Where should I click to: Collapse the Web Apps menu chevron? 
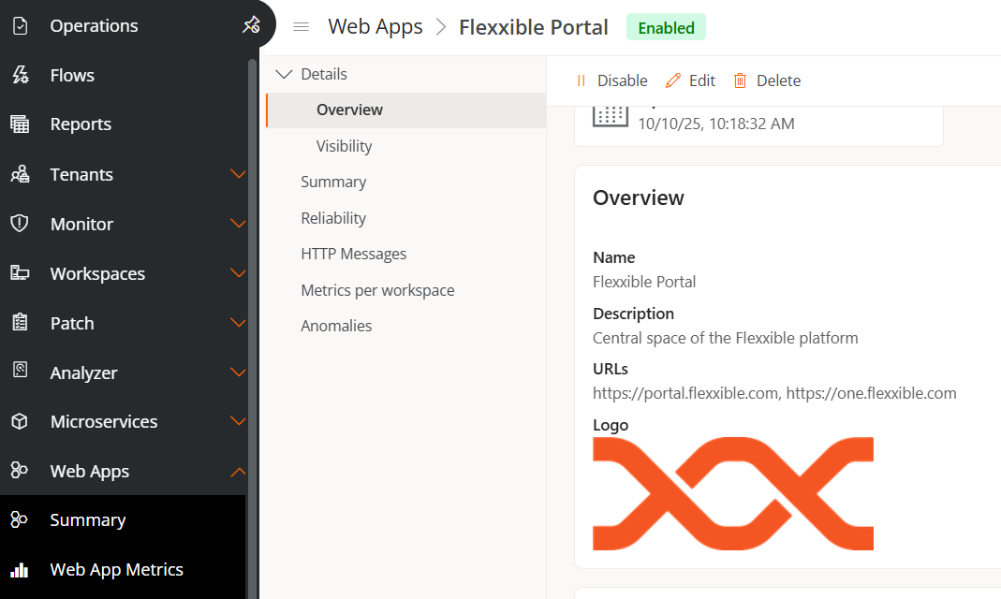click(238, 471)
